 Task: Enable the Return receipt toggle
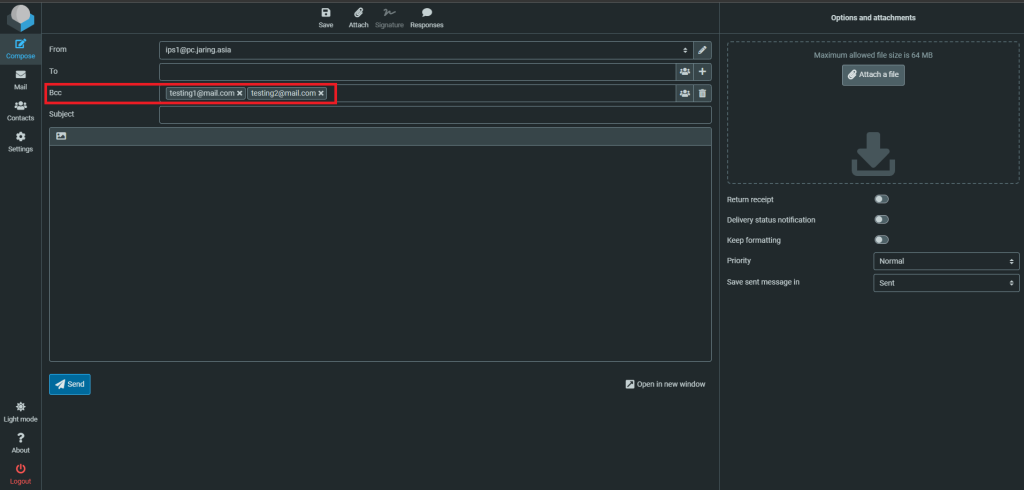click(881, 199)
